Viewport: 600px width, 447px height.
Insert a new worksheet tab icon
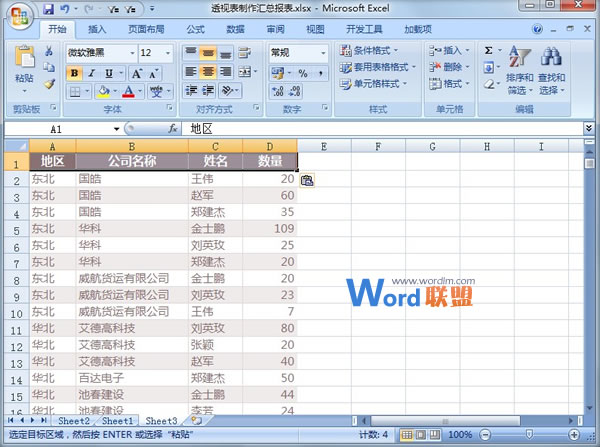196,420
